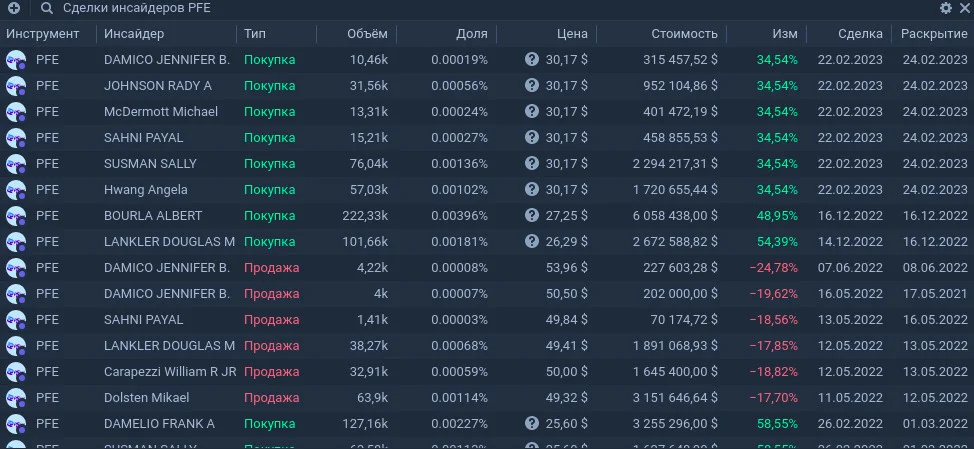This screenshot has height=449, width=974.
Task: Click the share value 0.00396%
Action: coord(460,215)
